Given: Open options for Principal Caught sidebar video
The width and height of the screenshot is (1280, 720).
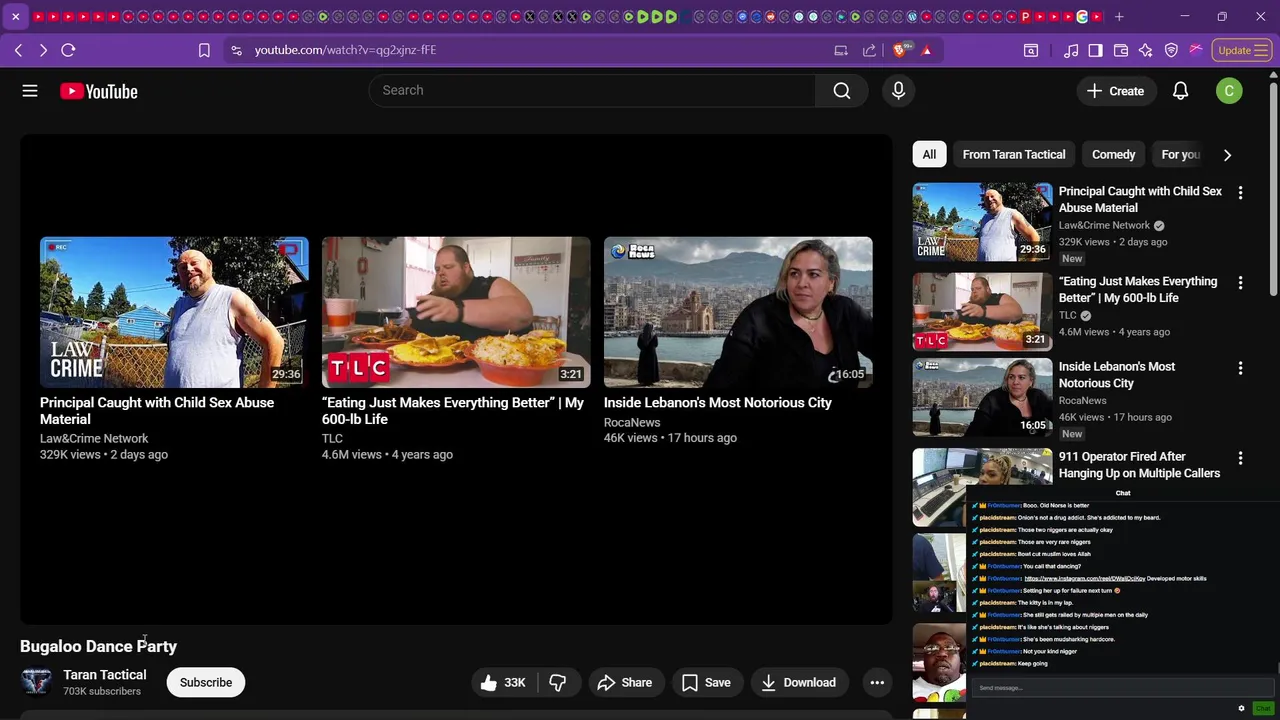Looking at the screenshot, I should point(1240,192).
